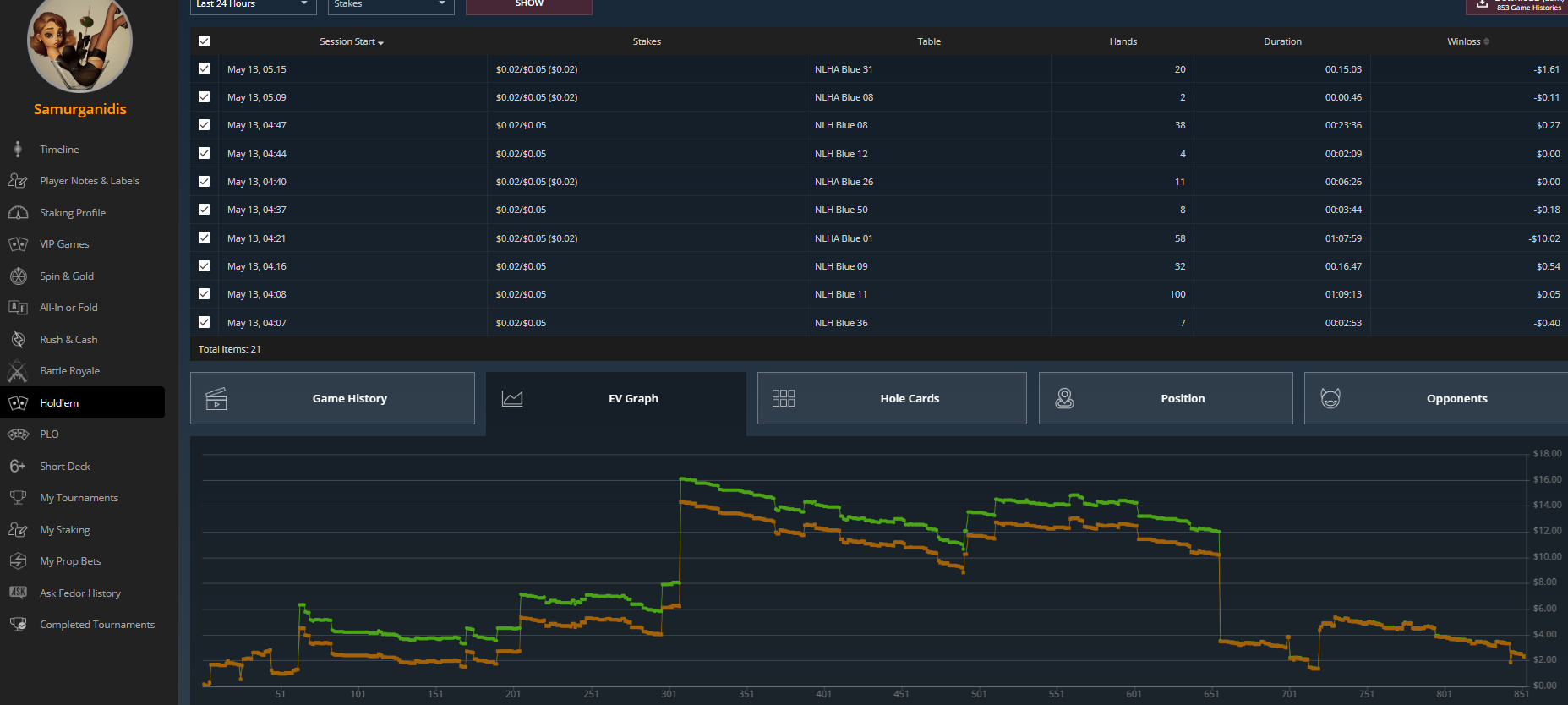Open NLHA Blue 31 table cell
The width and height of the screenshot is (1568, 705).
coord(844,69)
